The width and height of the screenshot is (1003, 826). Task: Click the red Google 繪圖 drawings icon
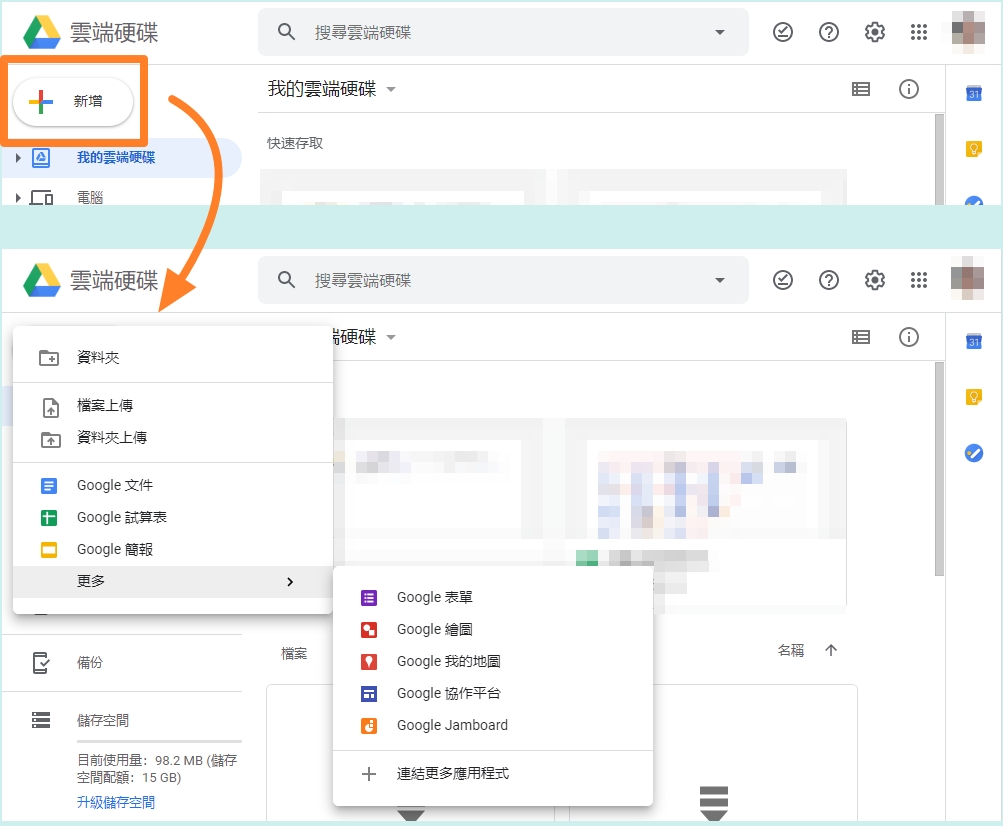[x=369, y=630]
